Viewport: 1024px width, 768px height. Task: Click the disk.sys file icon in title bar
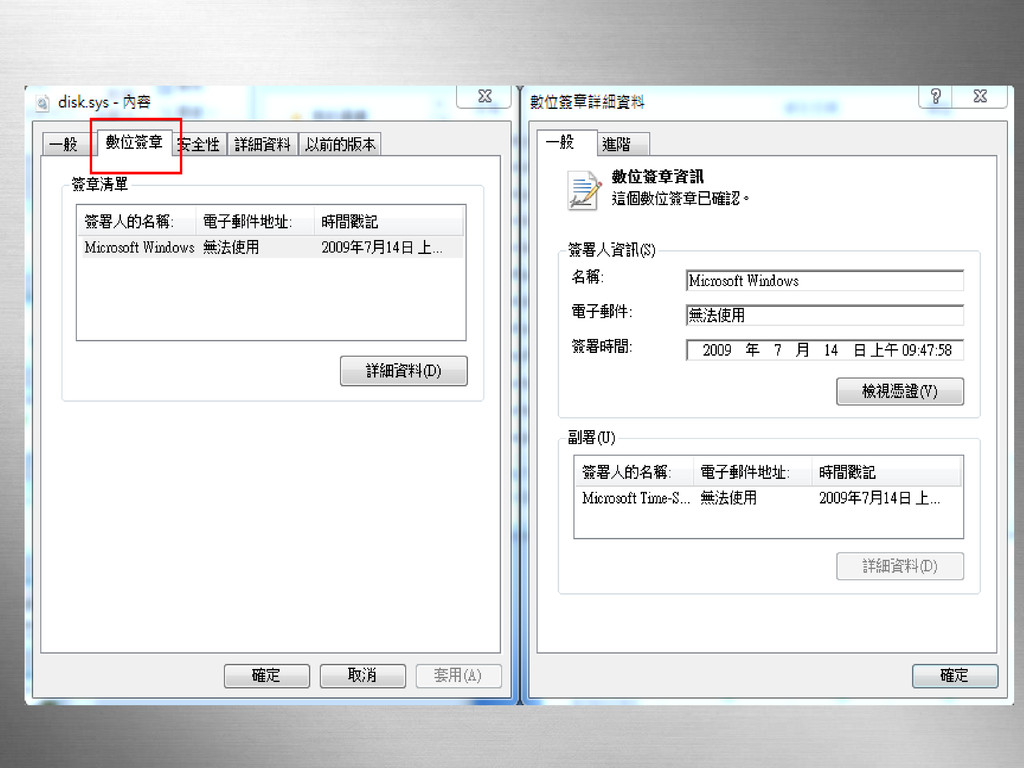42,103
